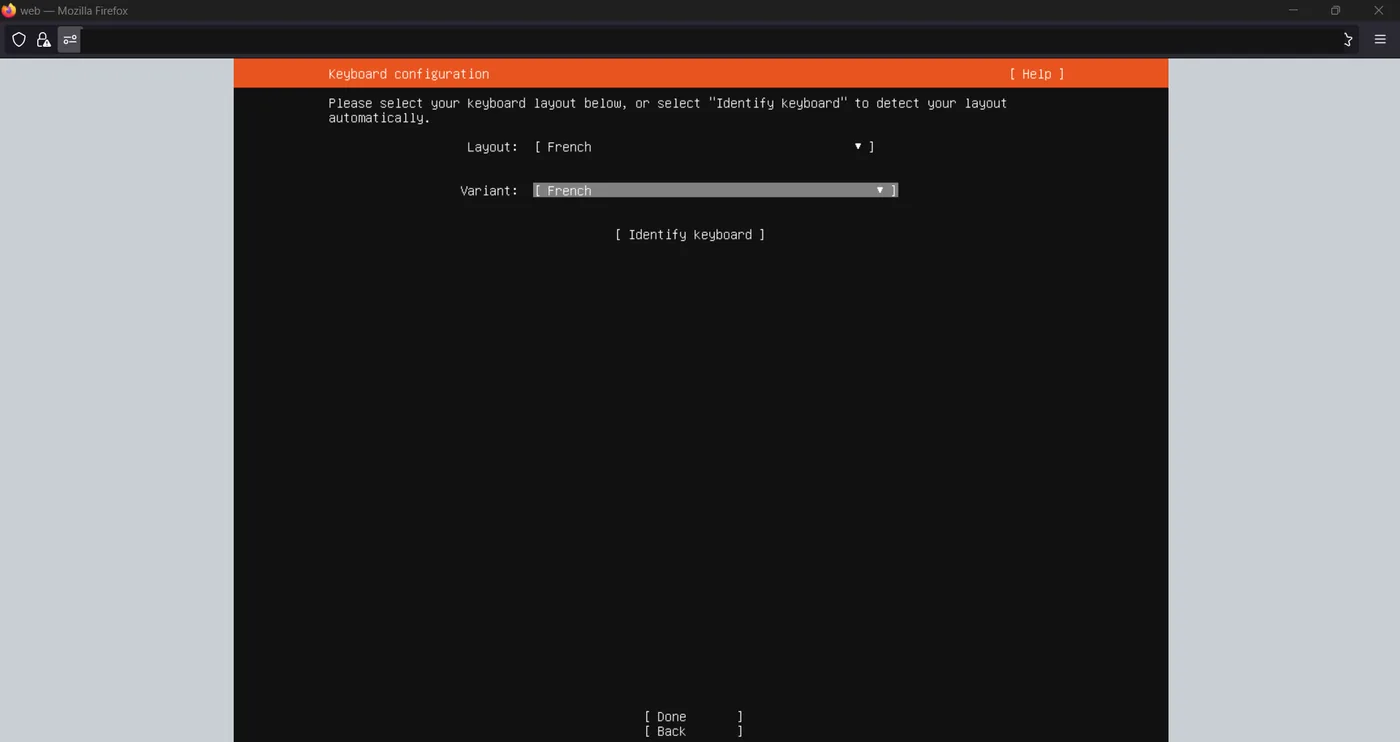Restore down the Firefox window
1400x742 pixels.
click(1335, 11)
